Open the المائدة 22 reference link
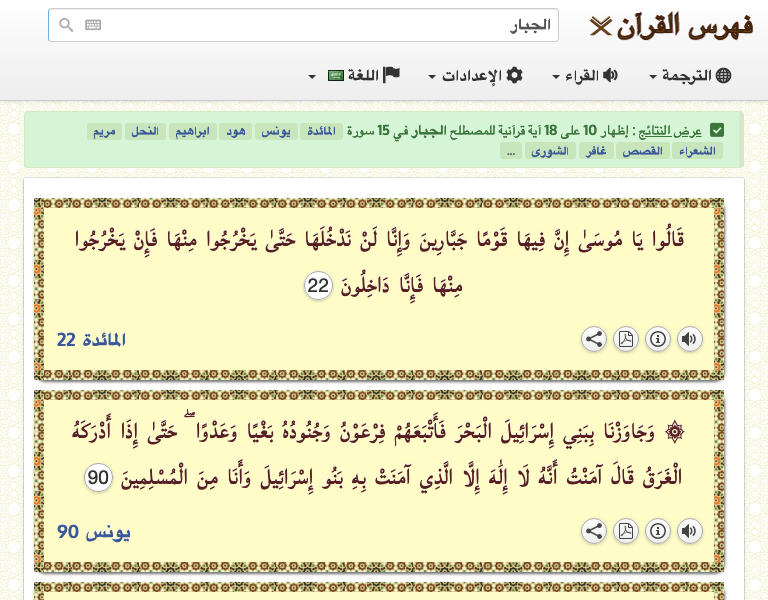This screenshot has height=600, width=768. tap(91, 339)
